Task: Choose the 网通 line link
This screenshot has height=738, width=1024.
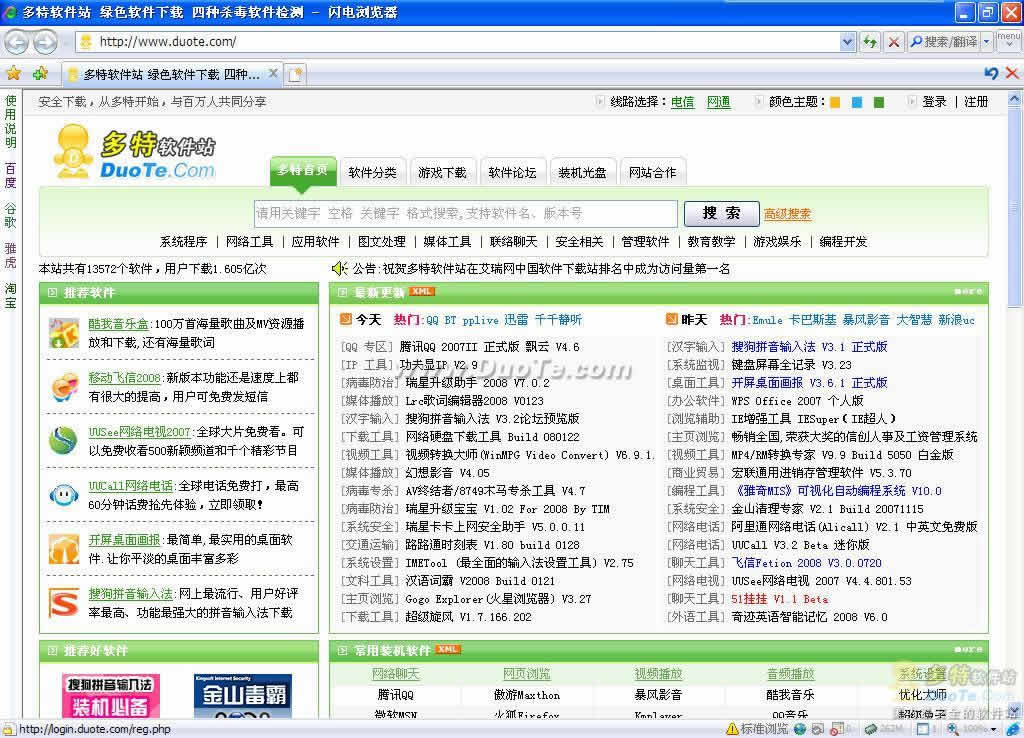Action: click(718, 102)
